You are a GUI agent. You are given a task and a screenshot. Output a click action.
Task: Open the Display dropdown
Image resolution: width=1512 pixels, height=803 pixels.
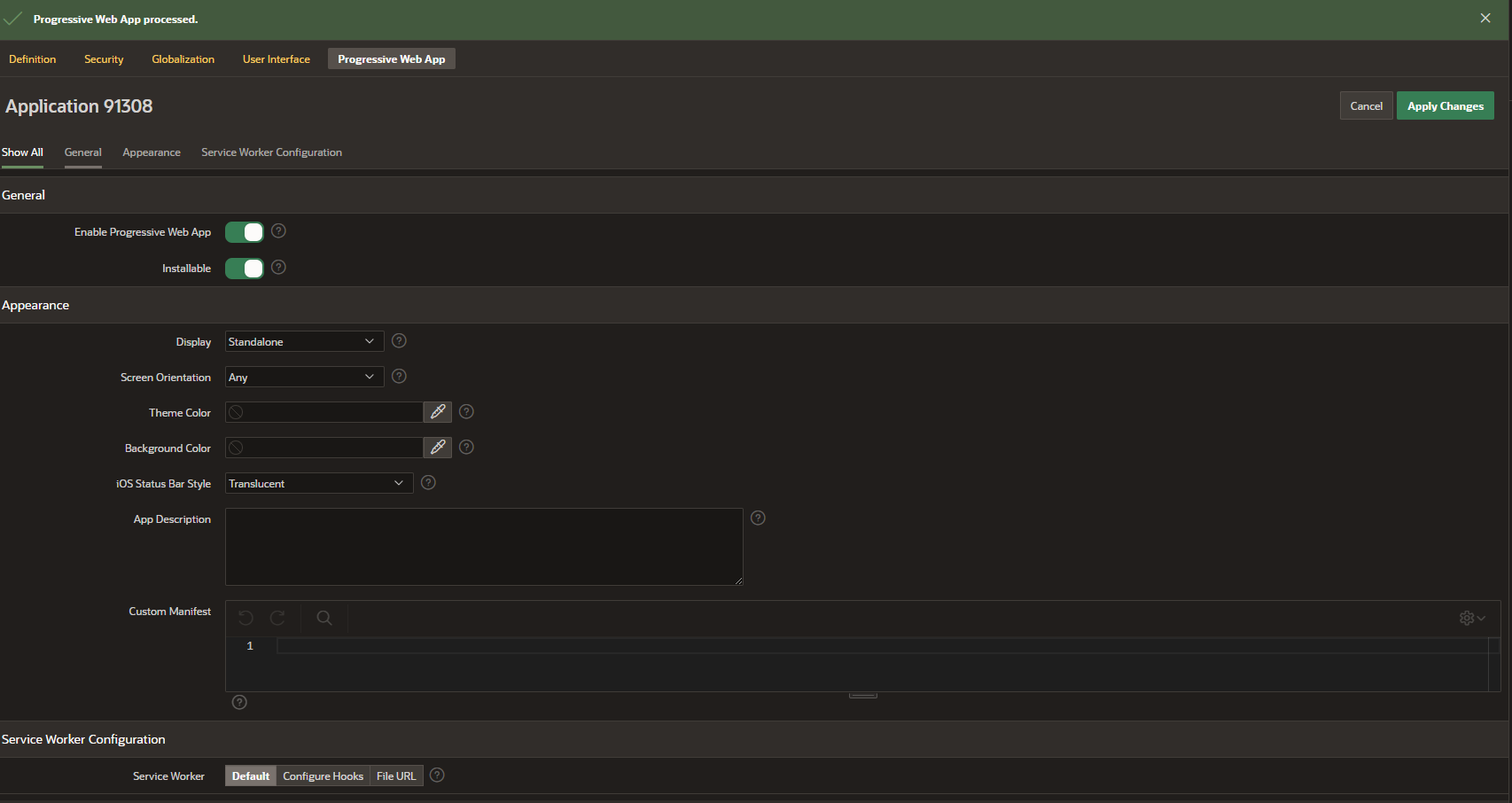pyautogui.click(x=305, y=341)
